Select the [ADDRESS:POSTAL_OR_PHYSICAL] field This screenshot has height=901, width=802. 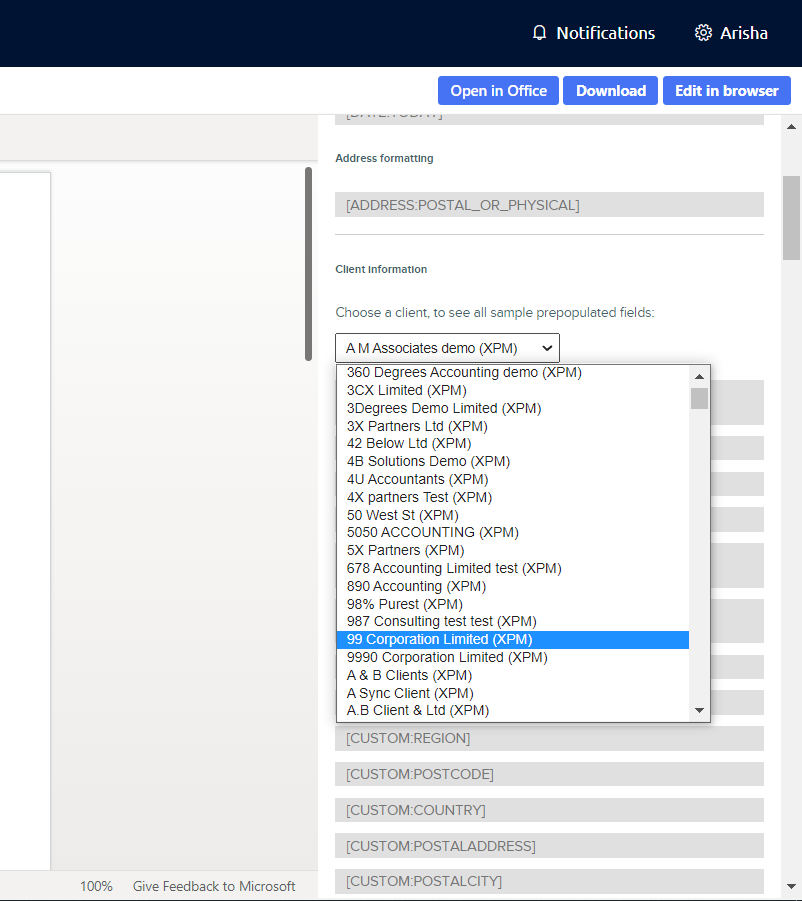(549, 204)
